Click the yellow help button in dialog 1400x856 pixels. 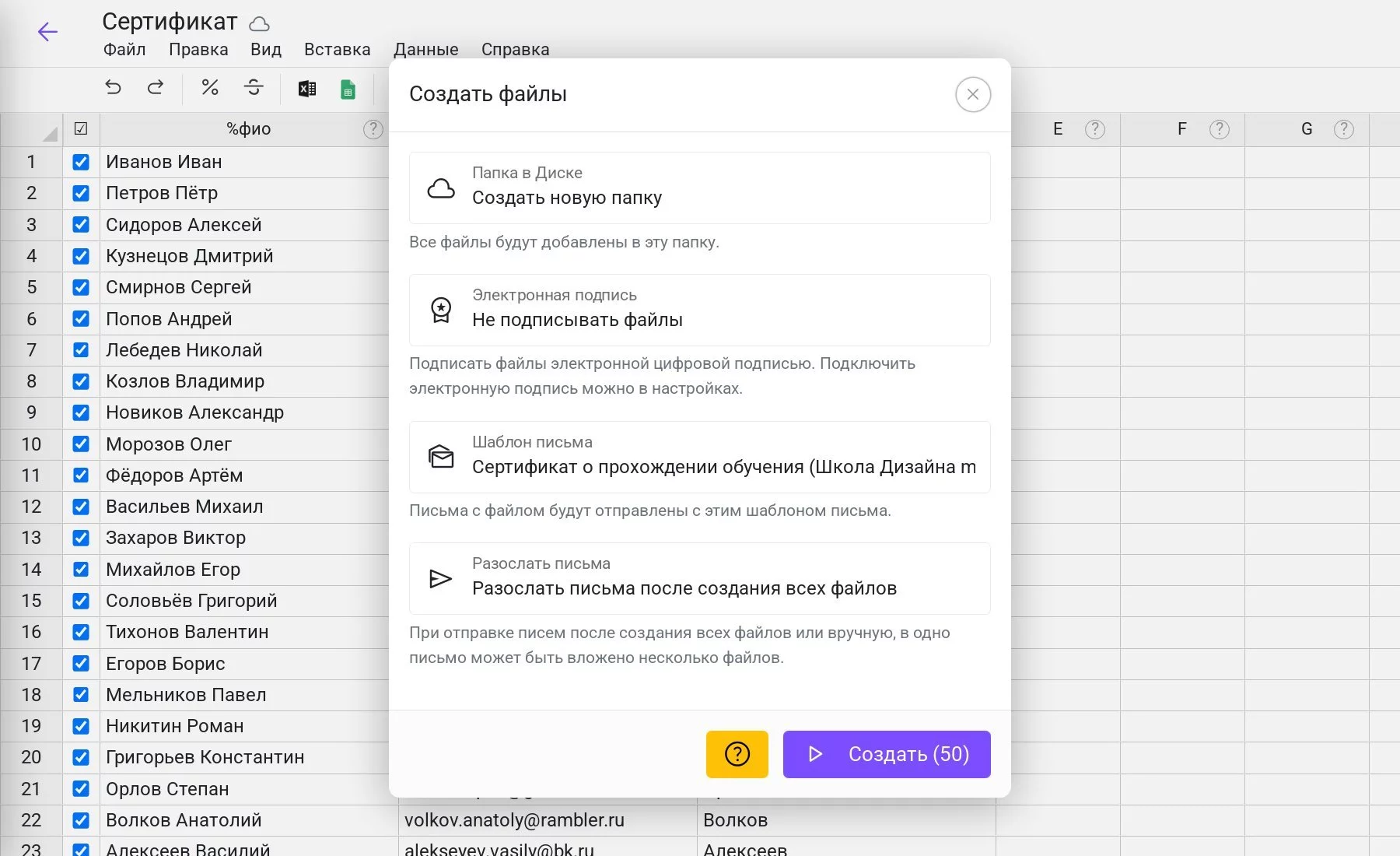(737, 754)
